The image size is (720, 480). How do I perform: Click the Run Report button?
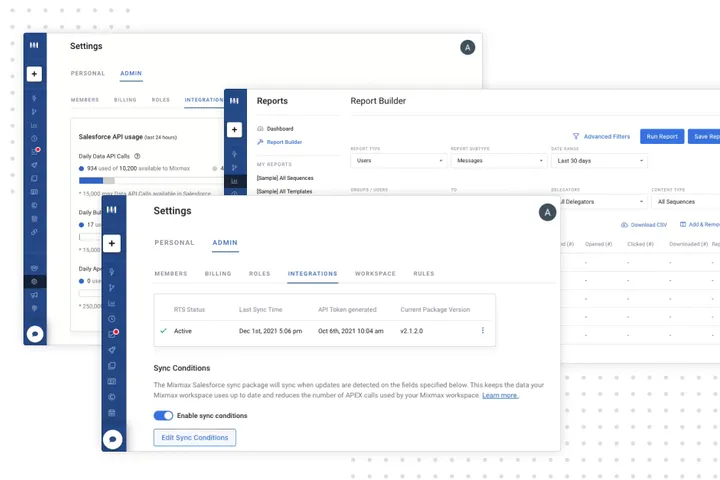(662, 136)
